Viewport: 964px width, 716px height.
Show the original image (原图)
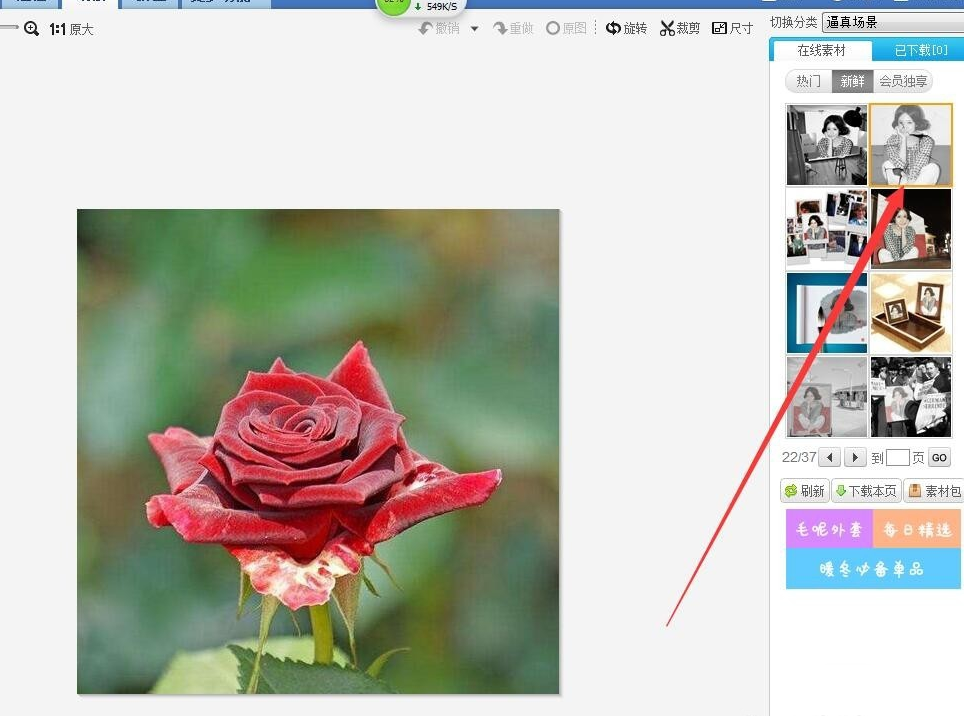click(566, 28)
